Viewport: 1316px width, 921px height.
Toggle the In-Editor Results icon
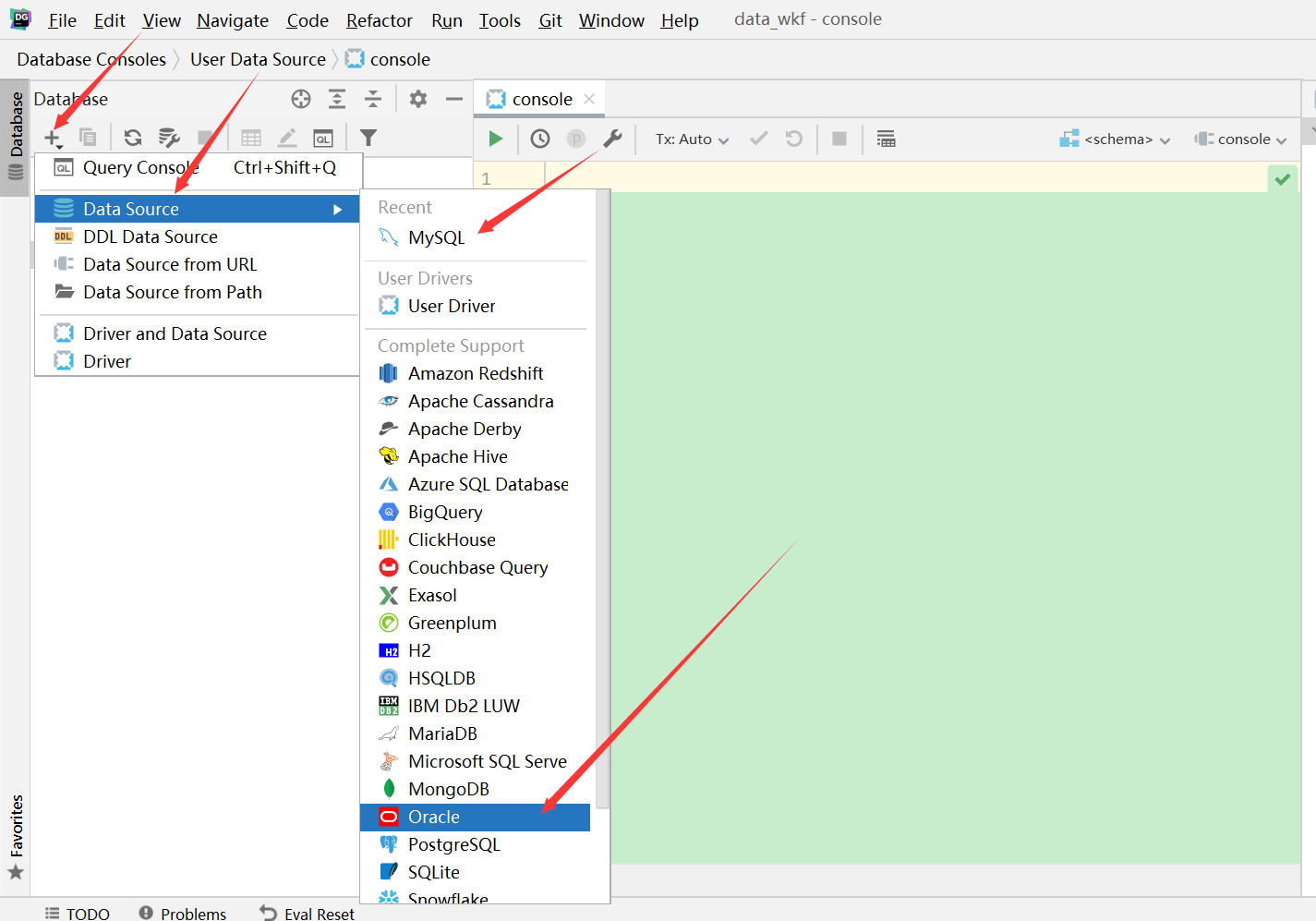886,139
